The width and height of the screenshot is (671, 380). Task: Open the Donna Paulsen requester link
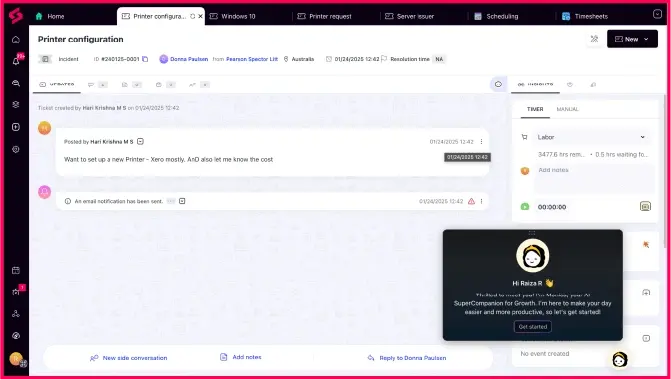[189, 59]
